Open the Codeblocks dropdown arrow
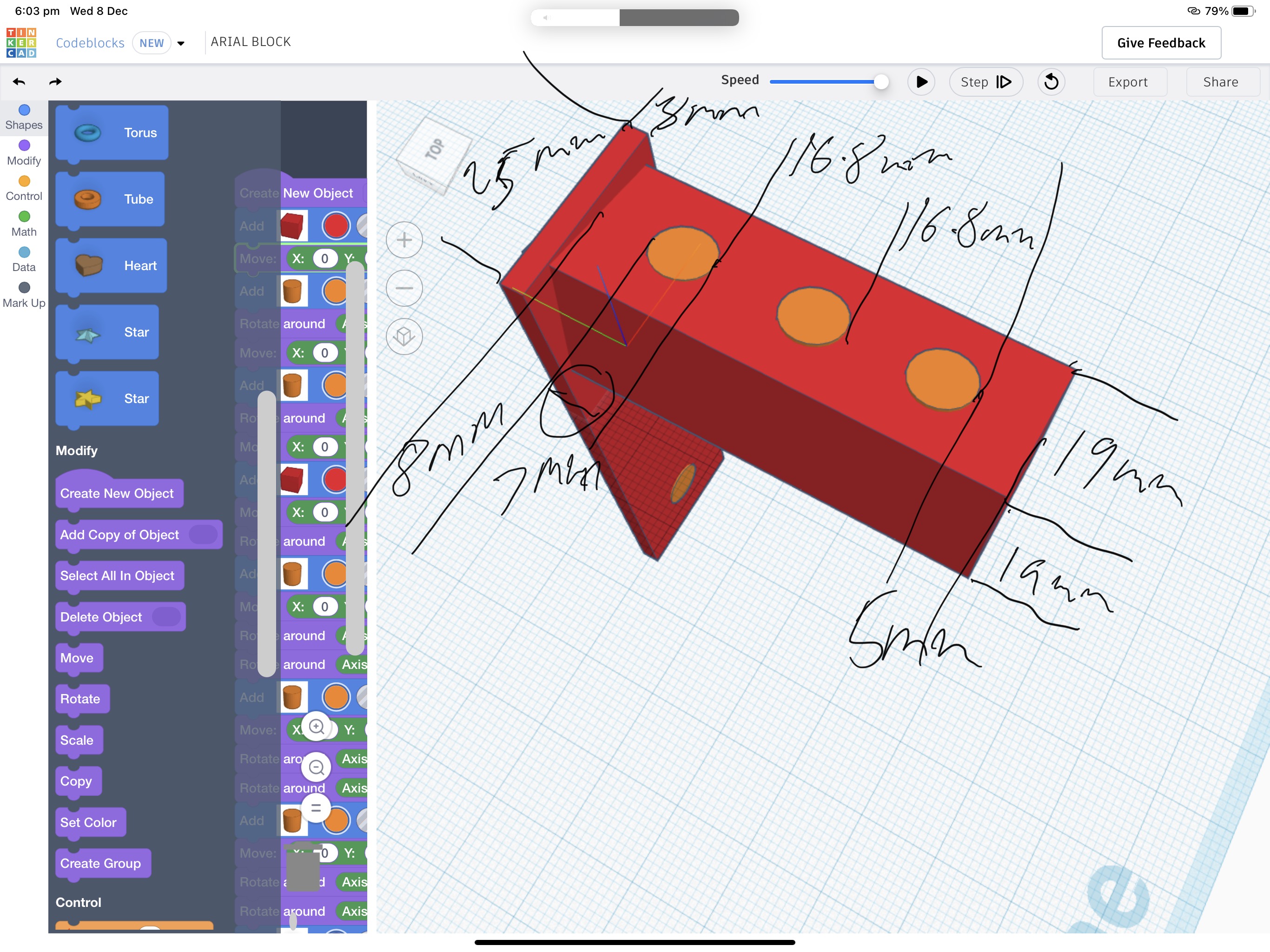Viewport: 1270px width, 952px height. [181, 44]
